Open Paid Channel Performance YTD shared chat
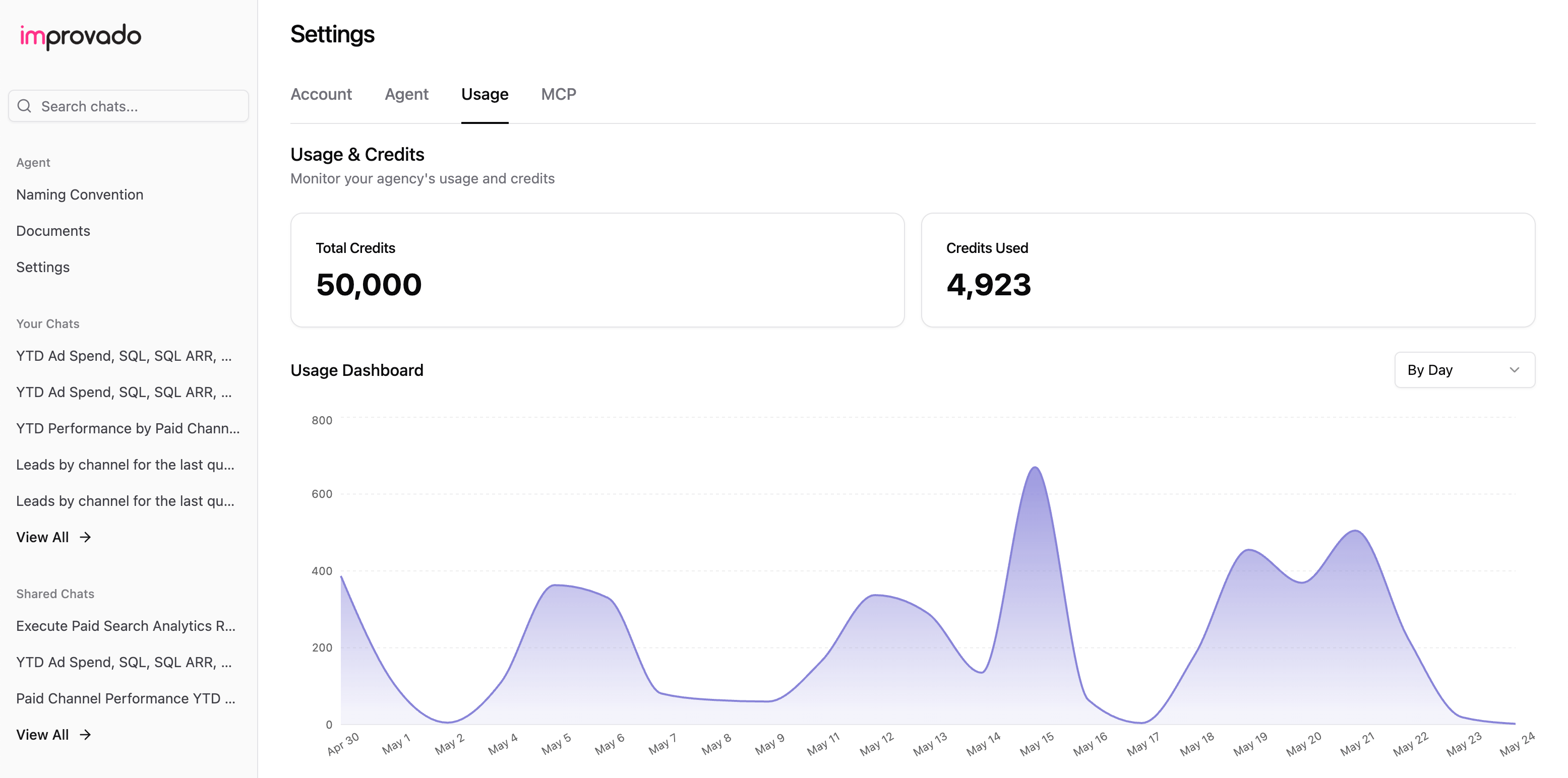 (x=126, y=698)
